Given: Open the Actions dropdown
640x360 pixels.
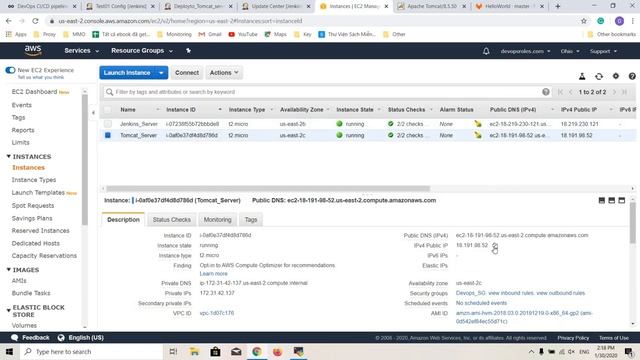Looking at the screenshot, I should tap(224, 73).
